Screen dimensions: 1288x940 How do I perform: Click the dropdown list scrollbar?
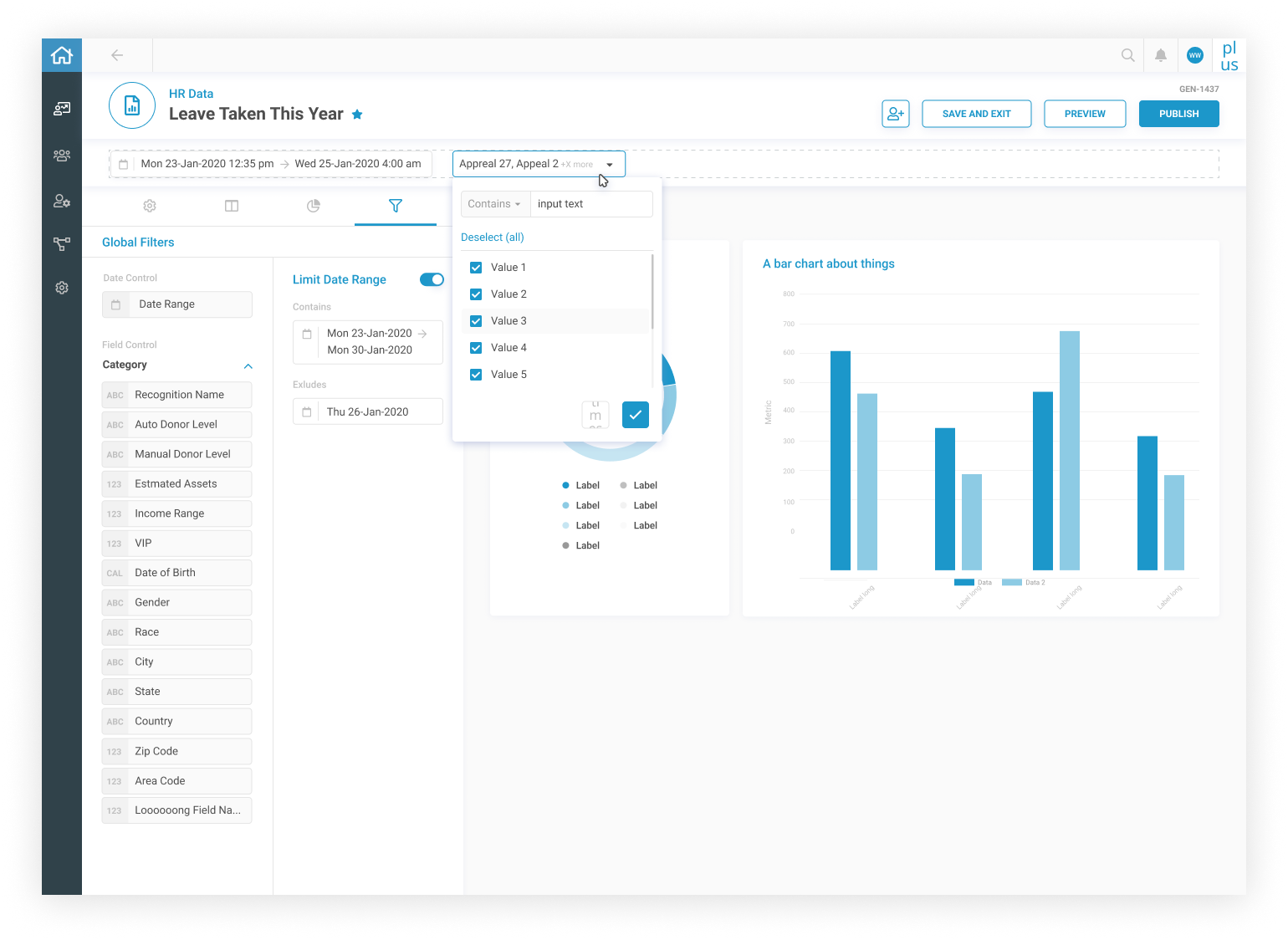[x=652, y=293]
